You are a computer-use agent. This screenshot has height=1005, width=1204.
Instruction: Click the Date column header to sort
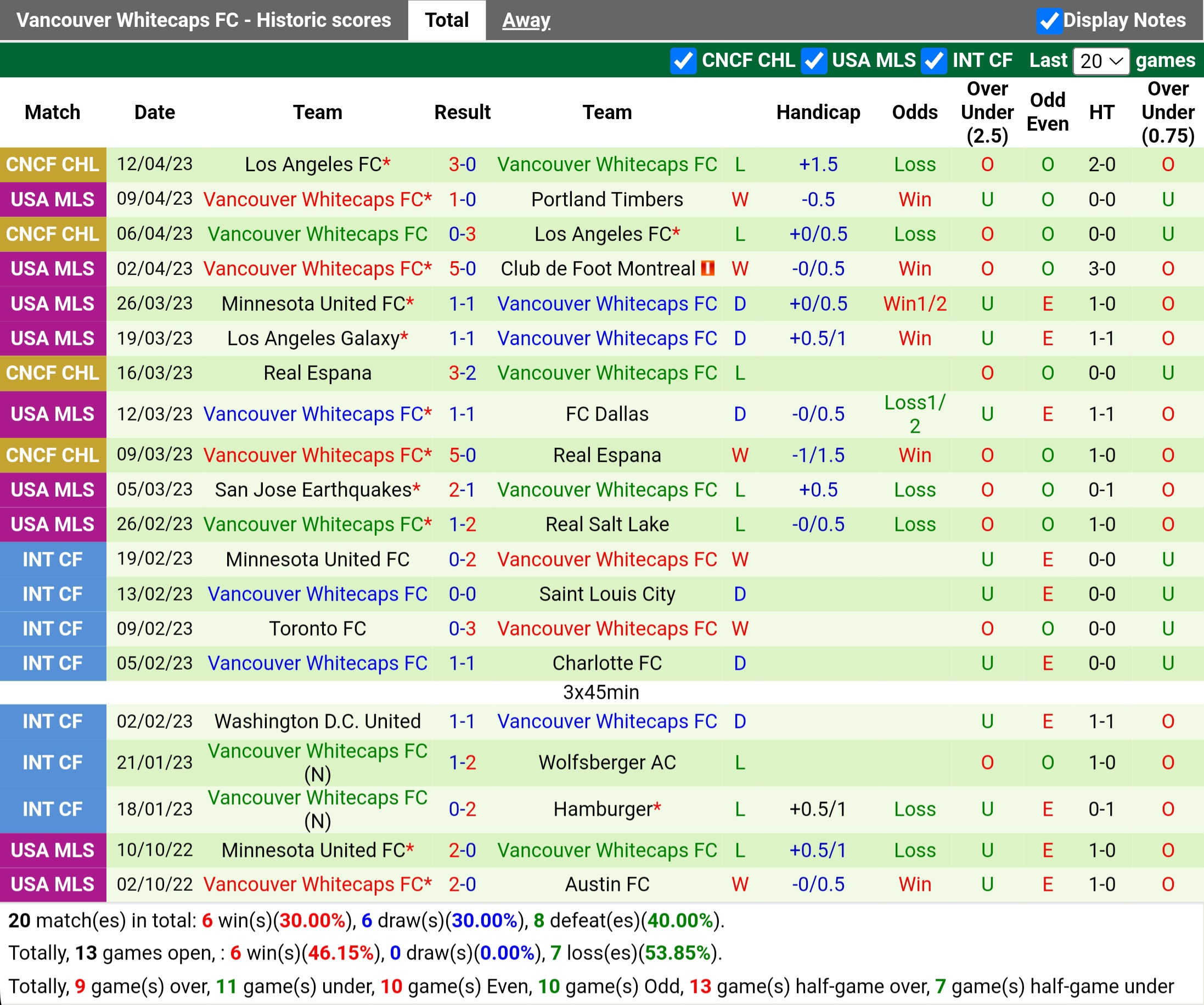[x=154, y=113]
